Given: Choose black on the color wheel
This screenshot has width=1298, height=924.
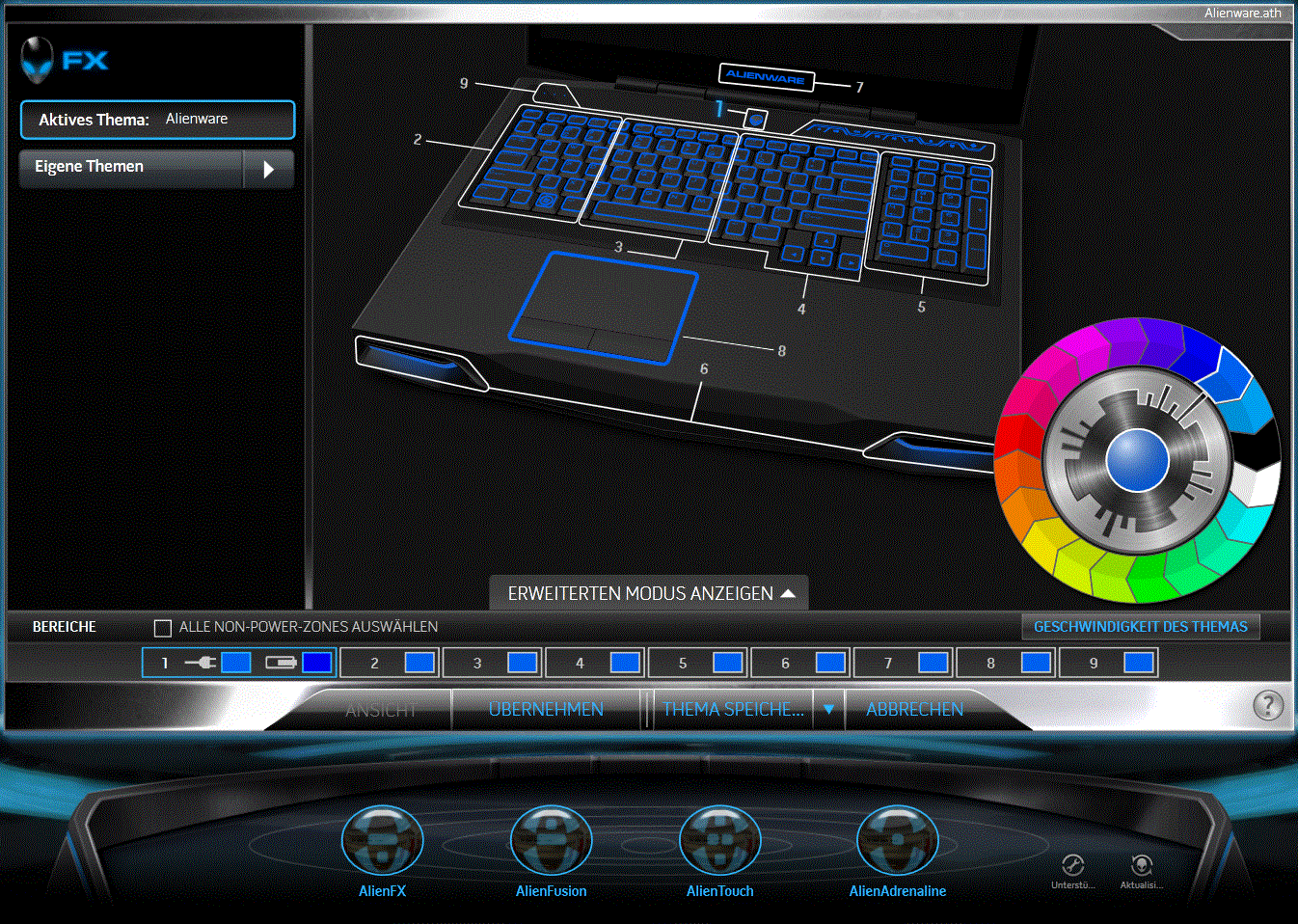Looking at the screenshot, I should tap(1257, 446).
